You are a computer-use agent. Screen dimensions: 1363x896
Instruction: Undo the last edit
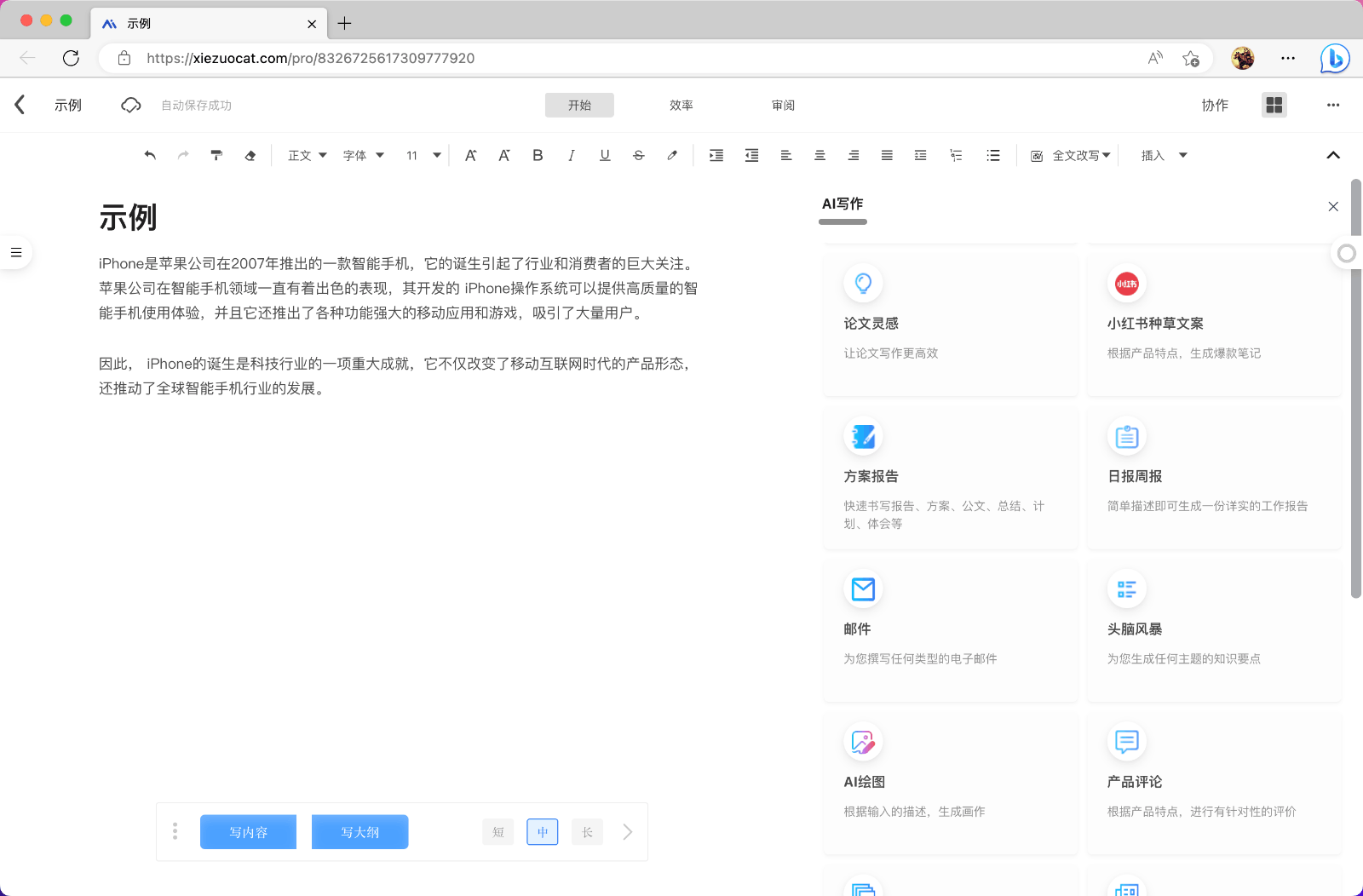coord(150,155)
